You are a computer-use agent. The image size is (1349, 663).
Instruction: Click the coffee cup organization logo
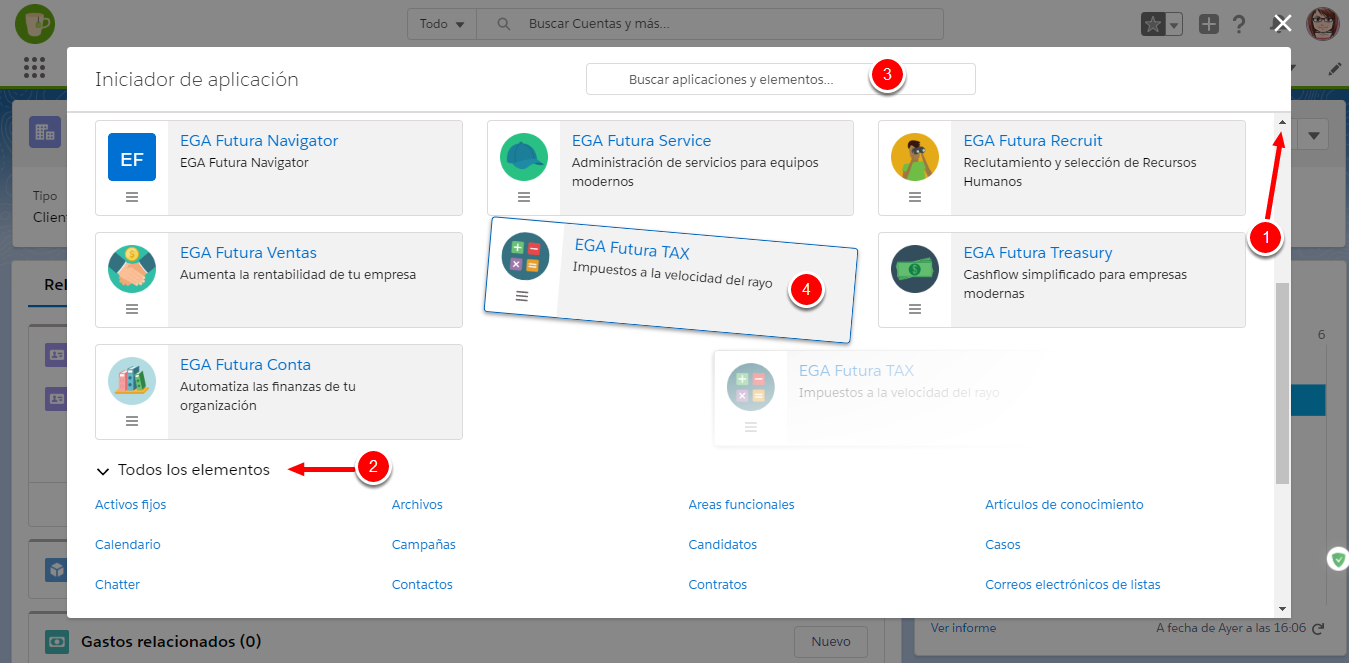pos(36,23)
